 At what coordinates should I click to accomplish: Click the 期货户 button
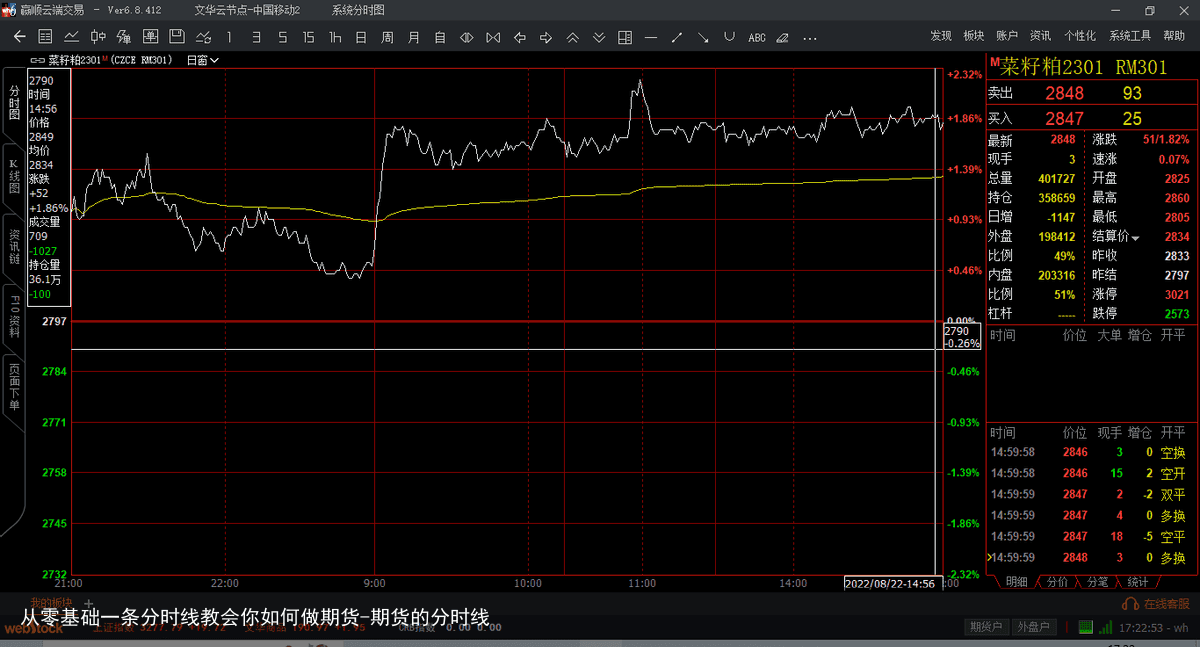(985, 627)
